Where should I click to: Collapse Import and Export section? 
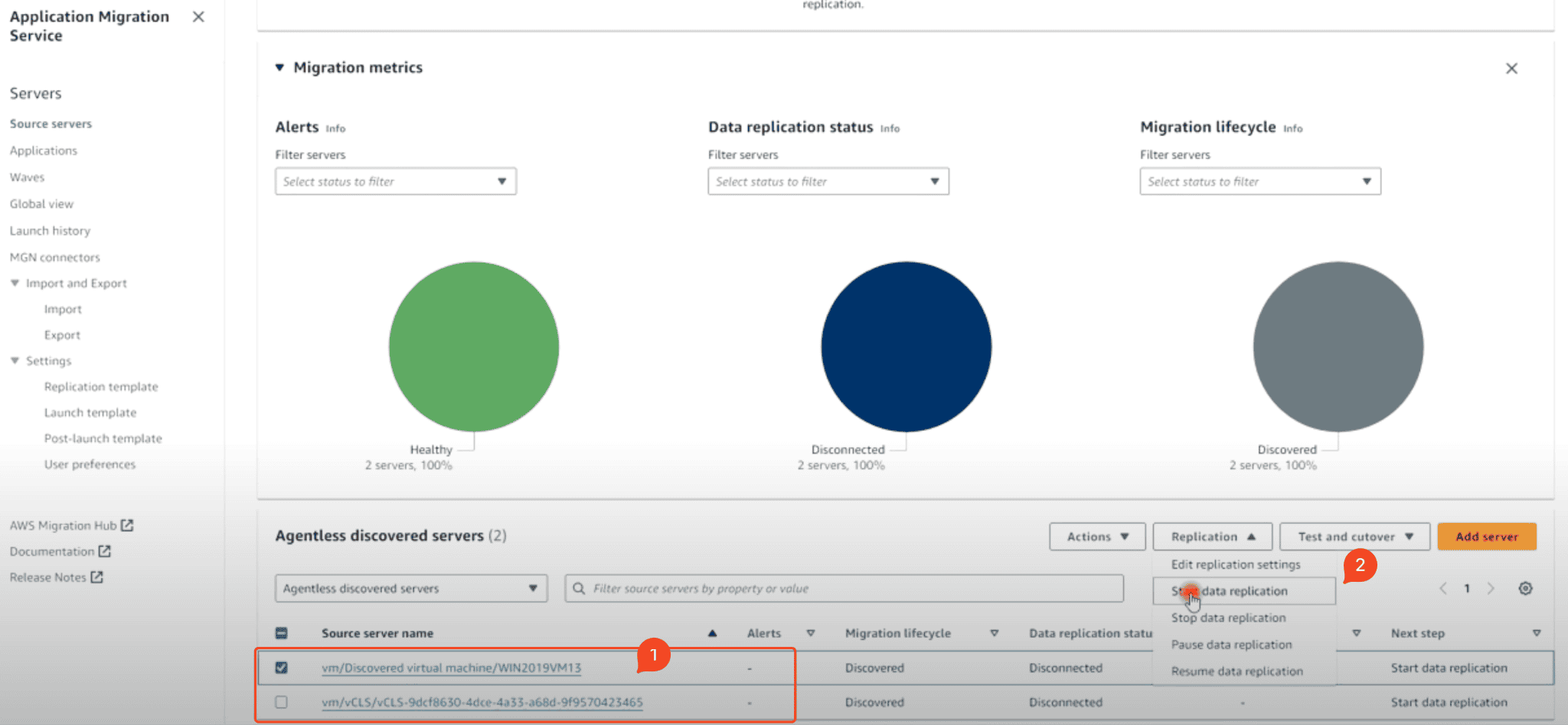pyautogui.click(x=15, y=283)
